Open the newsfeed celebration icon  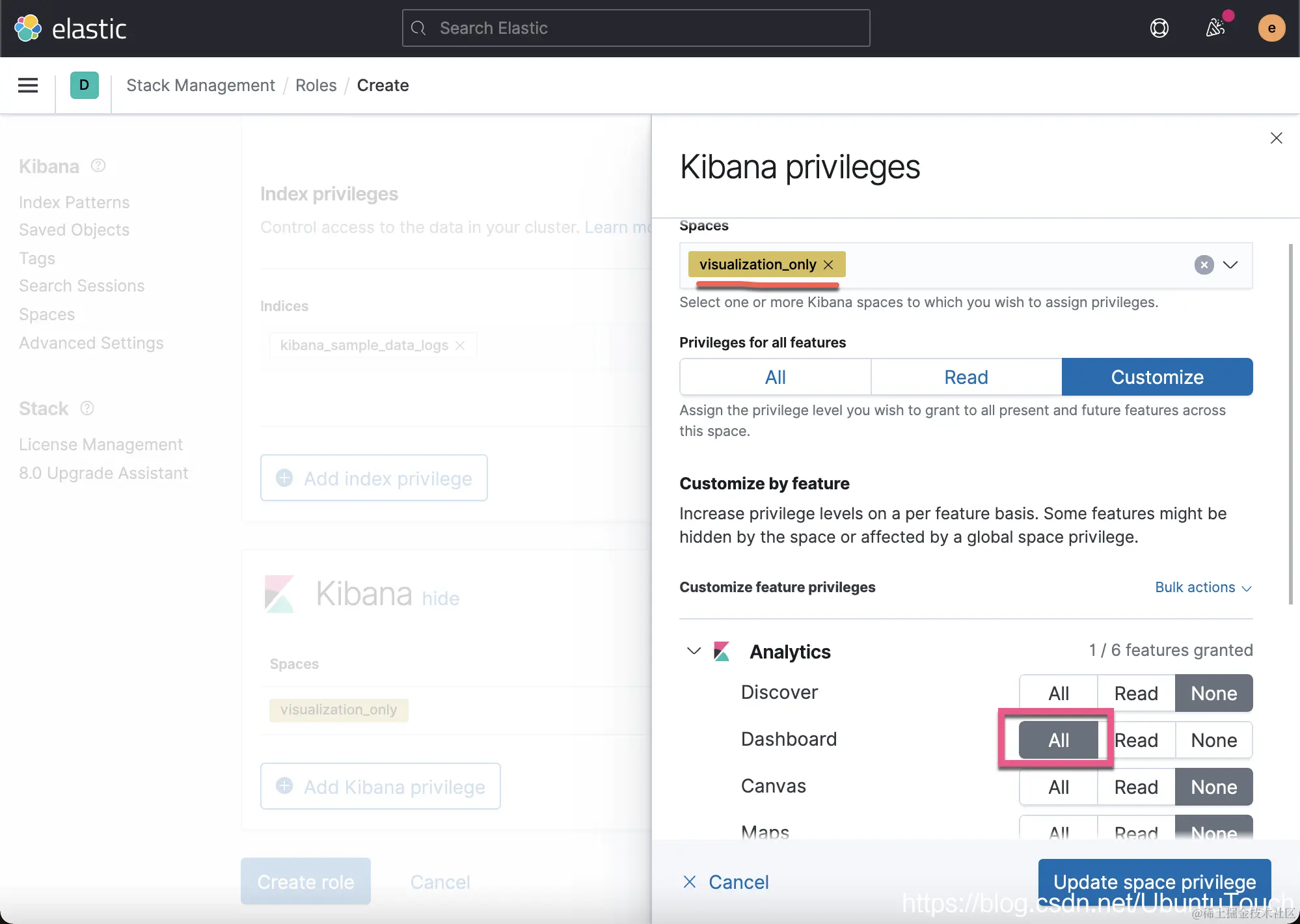tap(1215, 28)
